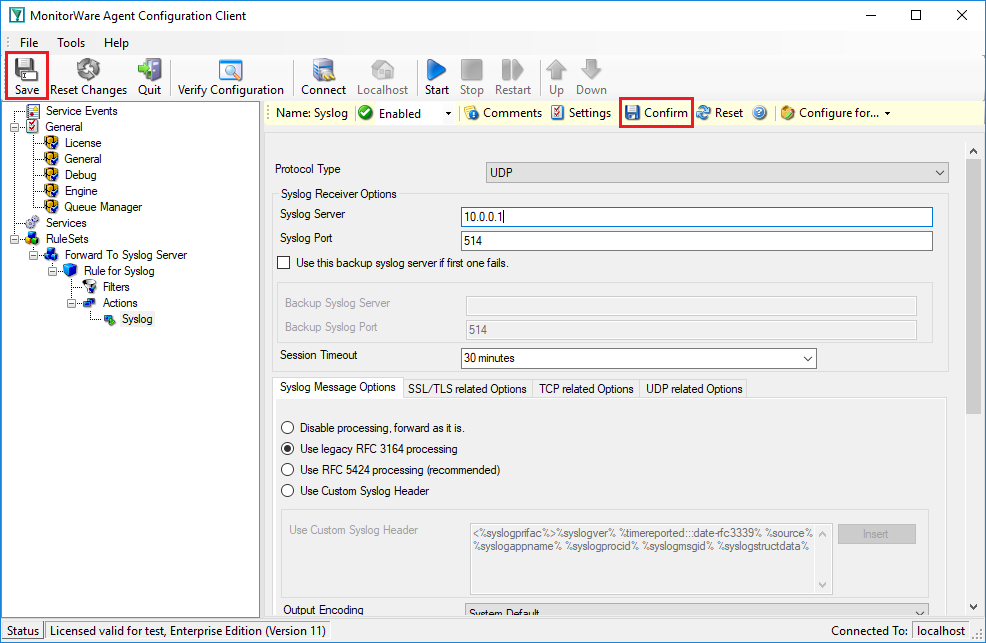The width and height of the screenshot is (986, 643).
Task: Select the Services tree node
Action: coord(66,223)
